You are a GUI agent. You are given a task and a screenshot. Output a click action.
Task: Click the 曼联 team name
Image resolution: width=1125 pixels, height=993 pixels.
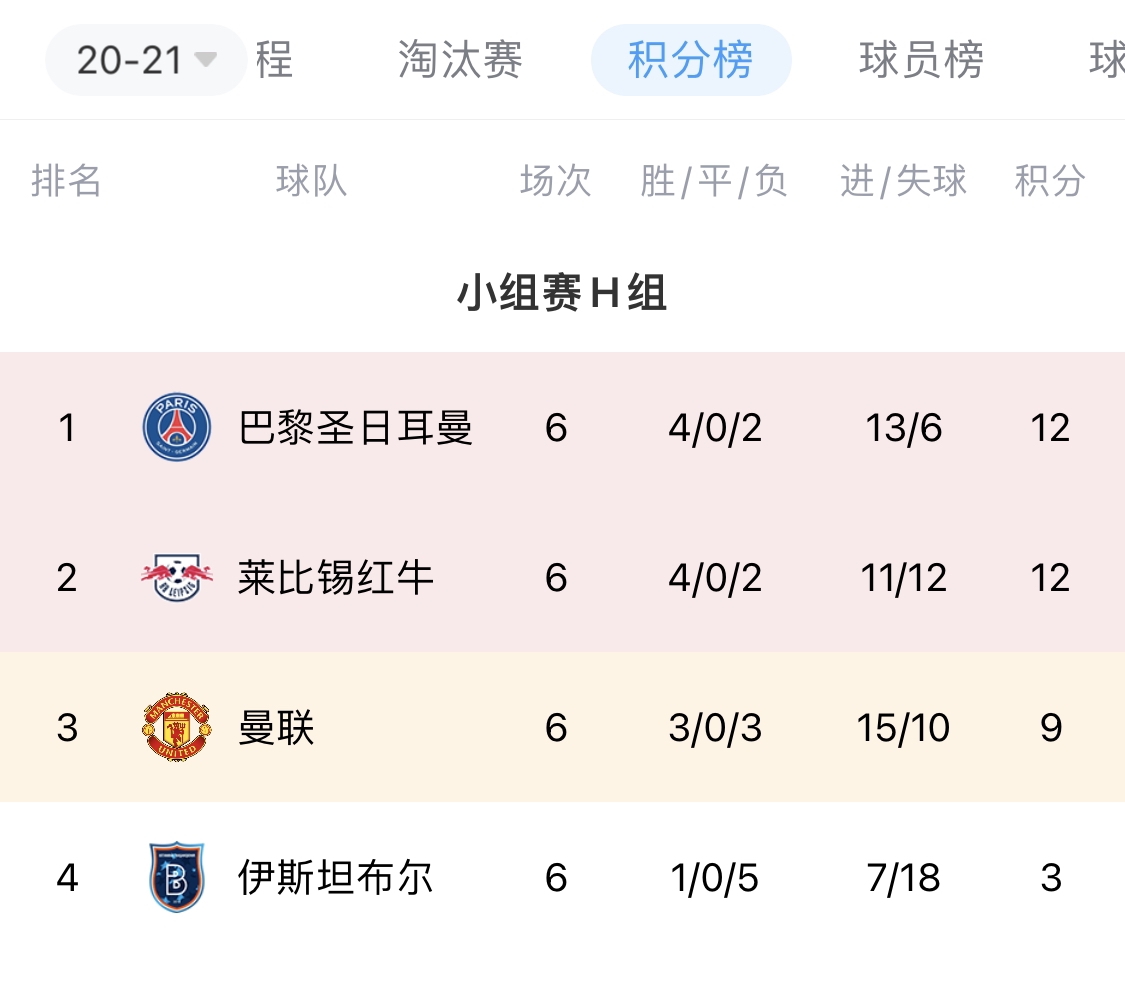[276, 728]
